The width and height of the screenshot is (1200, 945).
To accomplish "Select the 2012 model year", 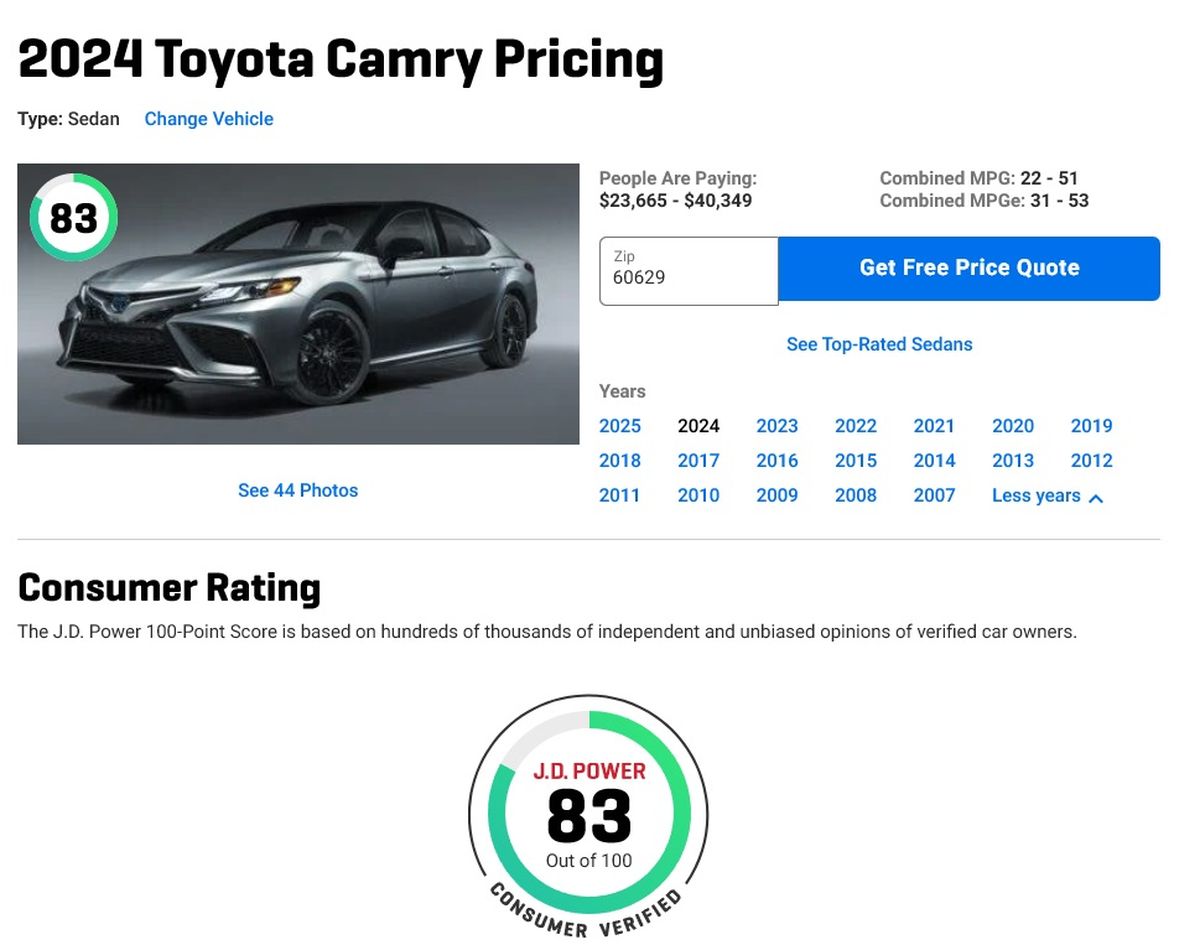I will pos(1091,461).
